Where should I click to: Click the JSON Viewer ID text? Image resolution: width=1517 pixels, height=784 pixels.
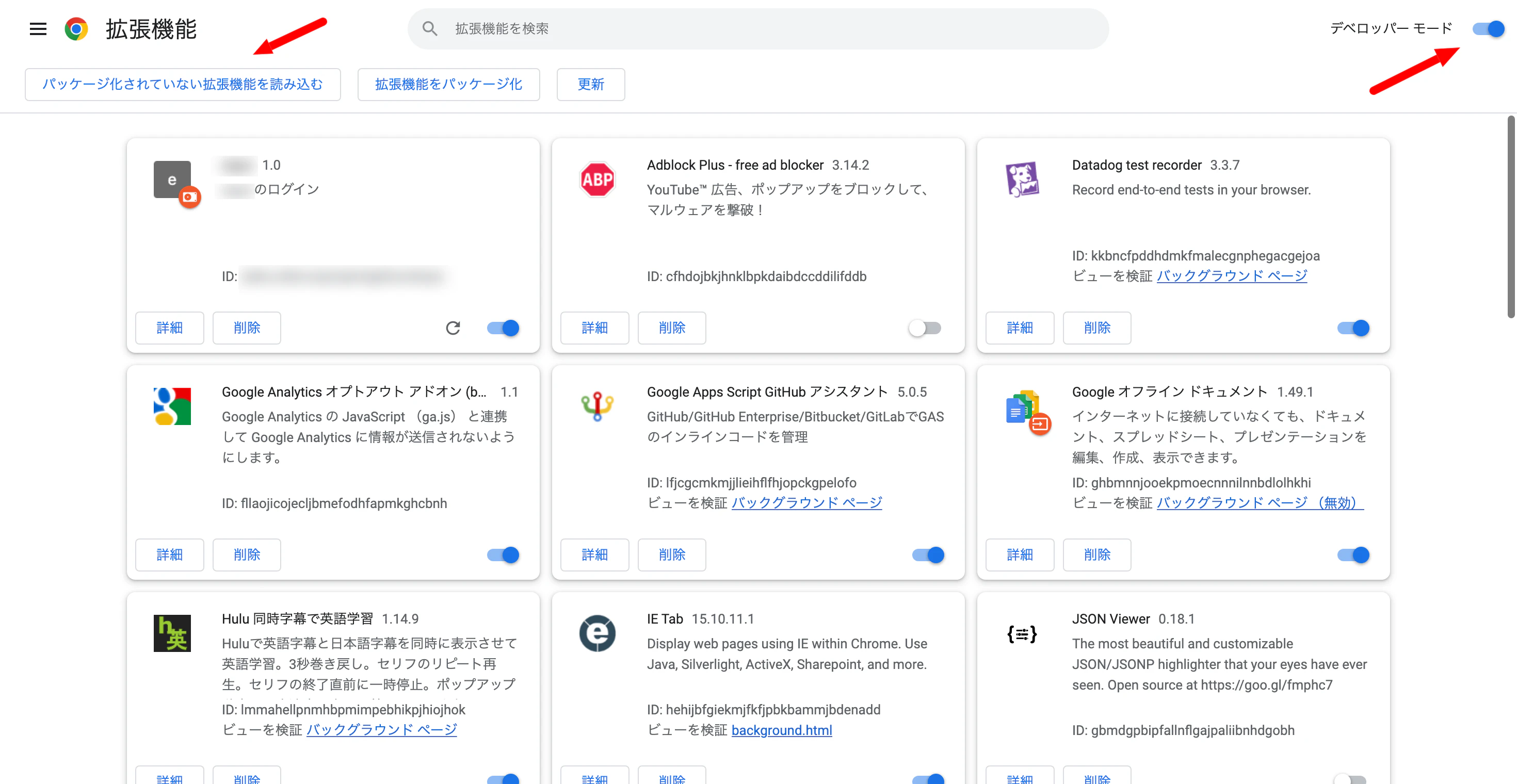1183,730
